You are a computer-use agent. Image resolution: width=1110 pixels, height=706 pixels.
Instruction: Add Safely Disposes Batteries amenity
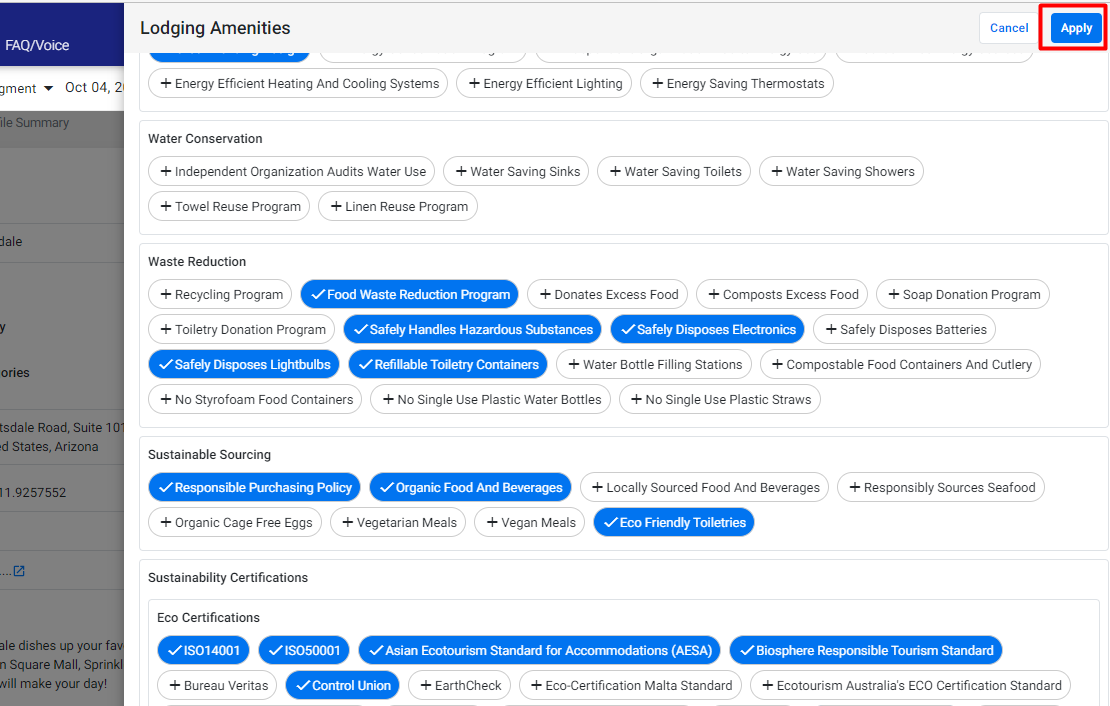pyautogui.click(x=905, y=329)
